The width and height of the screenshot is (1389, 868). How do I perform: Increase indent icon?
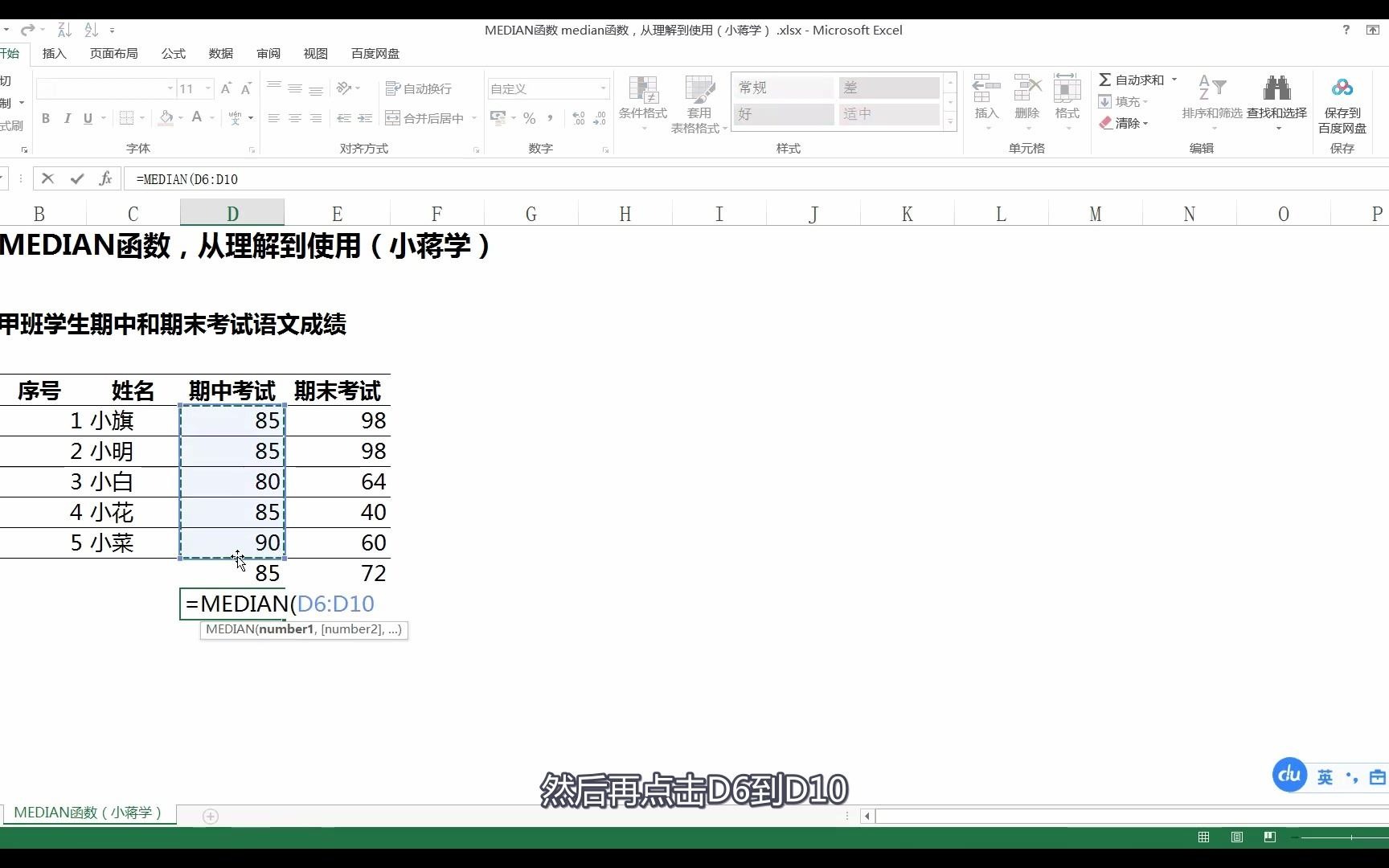click(x=365, y=118)
